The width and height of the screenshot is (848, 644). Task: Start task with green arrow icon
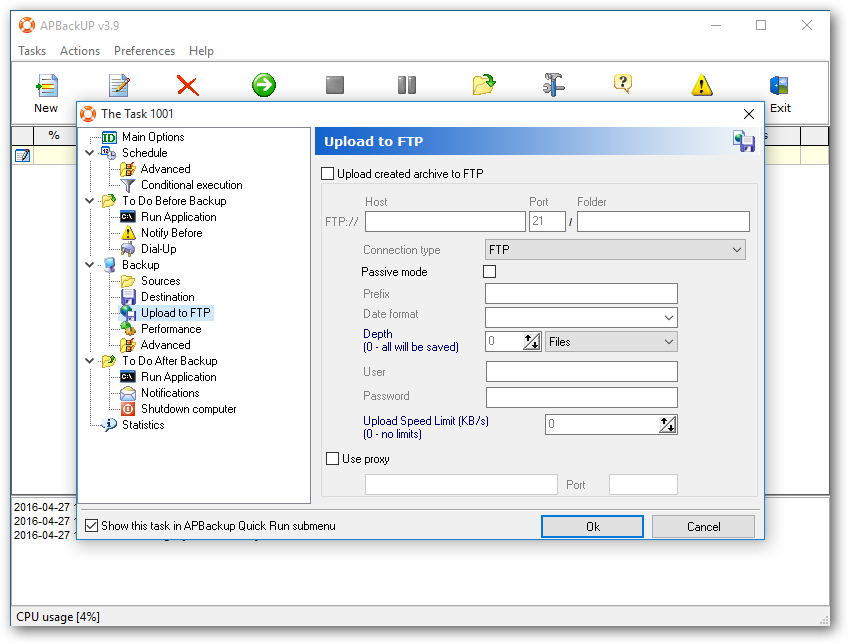tap(263, 85)
